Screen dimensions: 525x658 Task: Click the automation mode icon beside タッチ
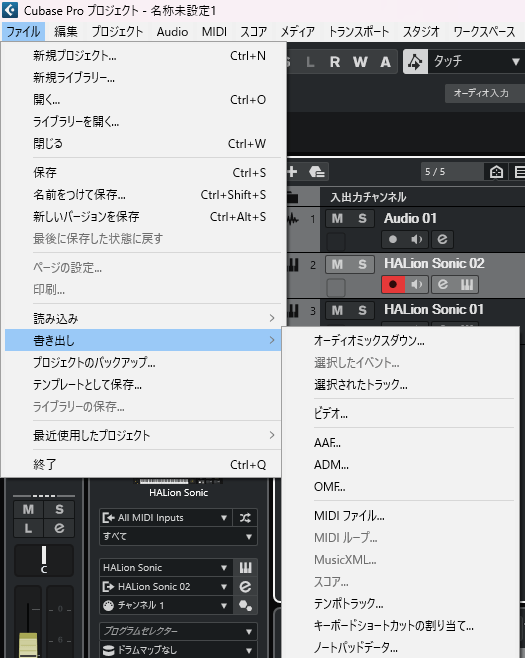pyautogui.click(x=415, y=62)
